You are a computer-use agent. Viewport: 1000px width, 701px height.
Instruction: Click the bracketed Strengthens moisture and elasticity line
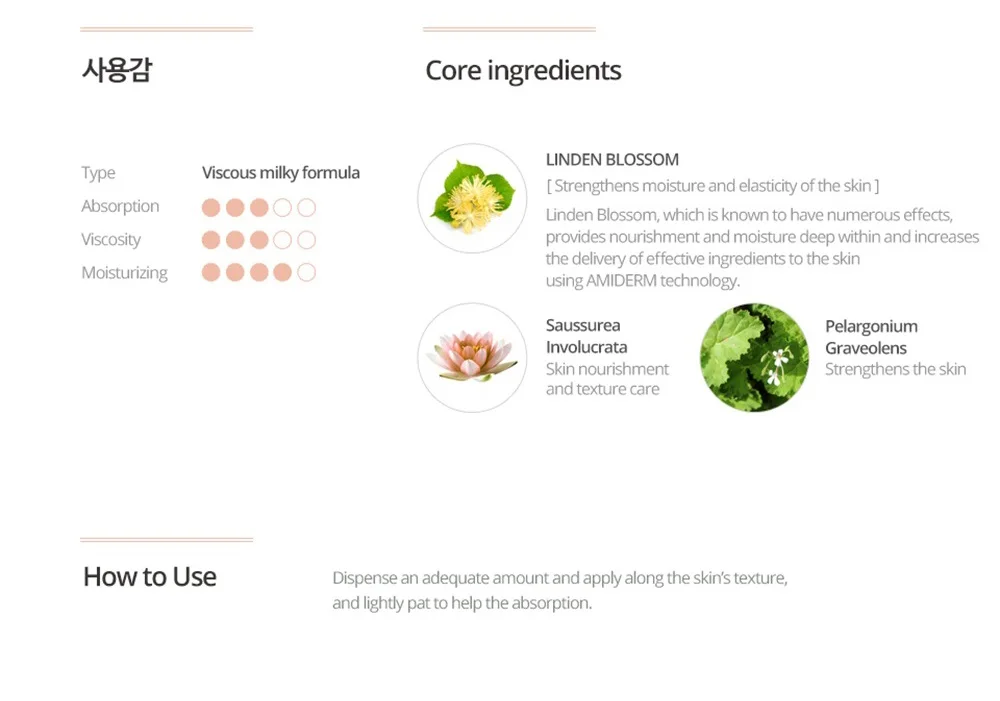[712, 186]
